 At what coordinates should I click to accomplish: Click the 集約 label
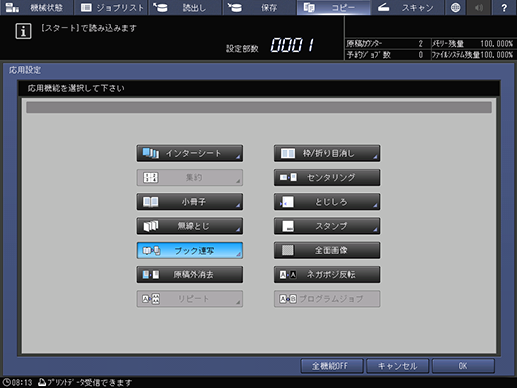pos(194,178)
